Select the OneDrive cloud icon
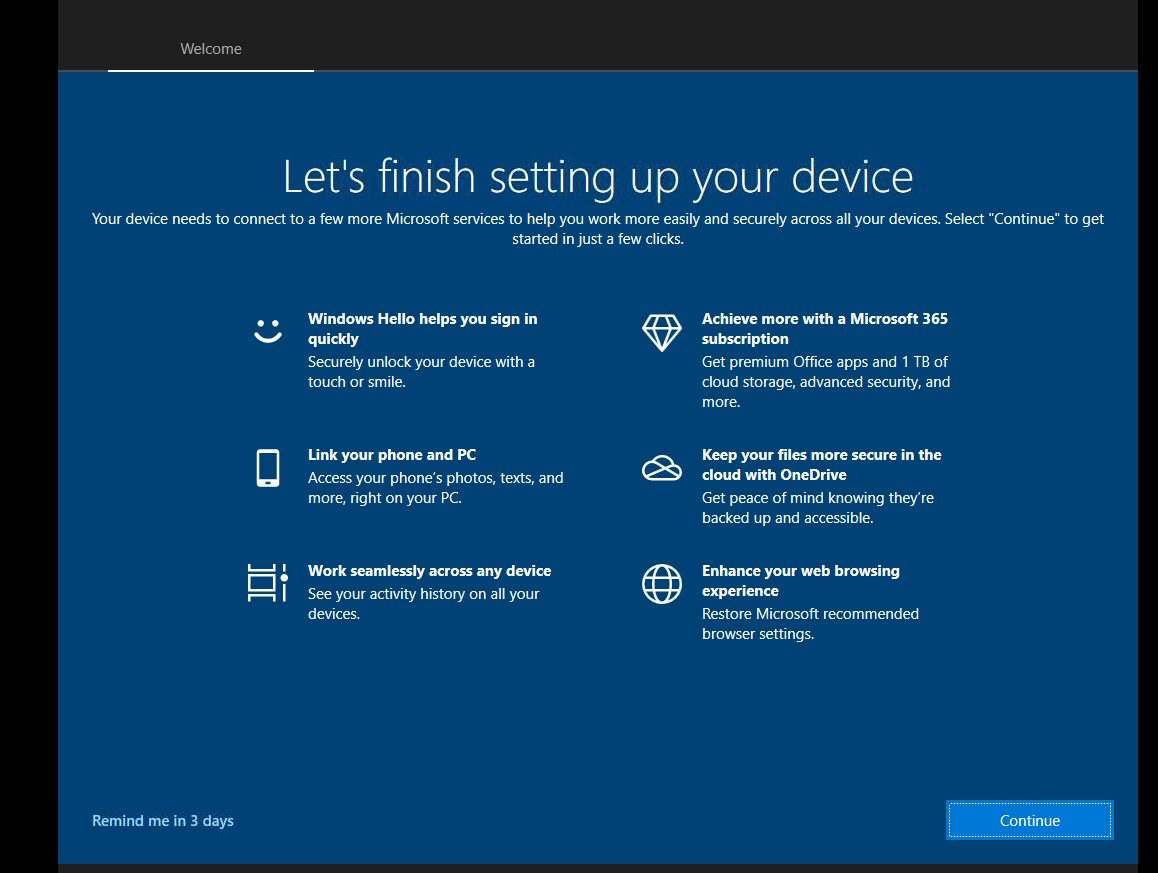Screen dimensions: 1158x873 [661, 467]
